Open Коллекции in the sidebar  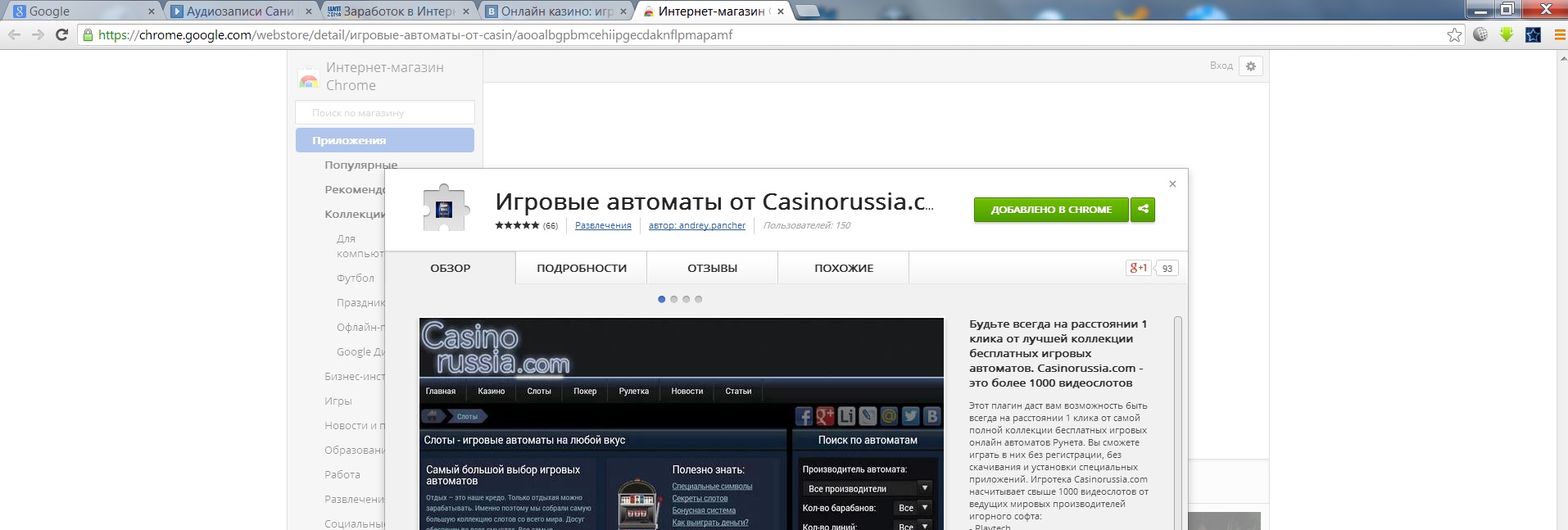(355, 214)
